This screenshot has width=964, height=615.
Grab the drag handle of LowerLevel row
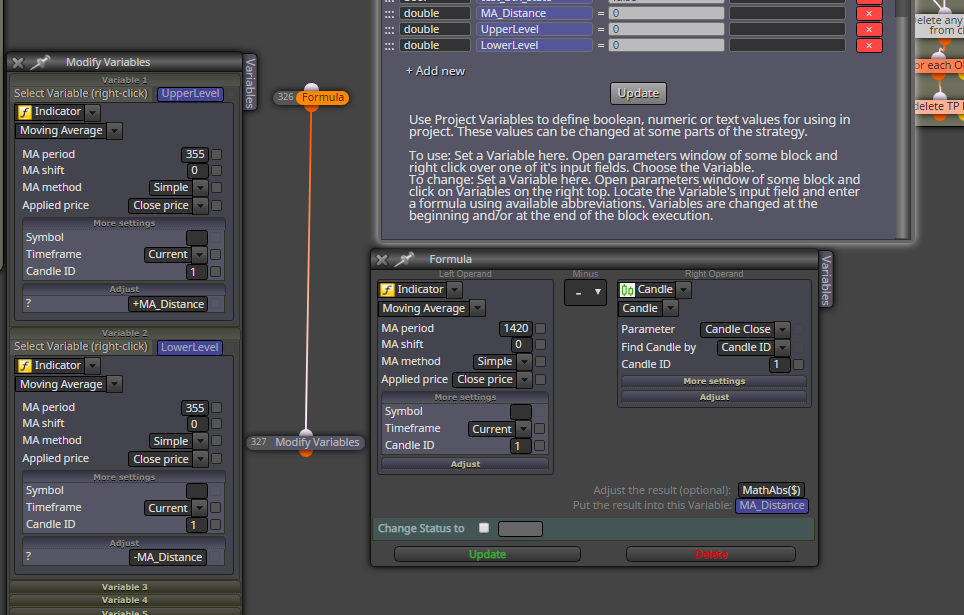coord(389,45)
